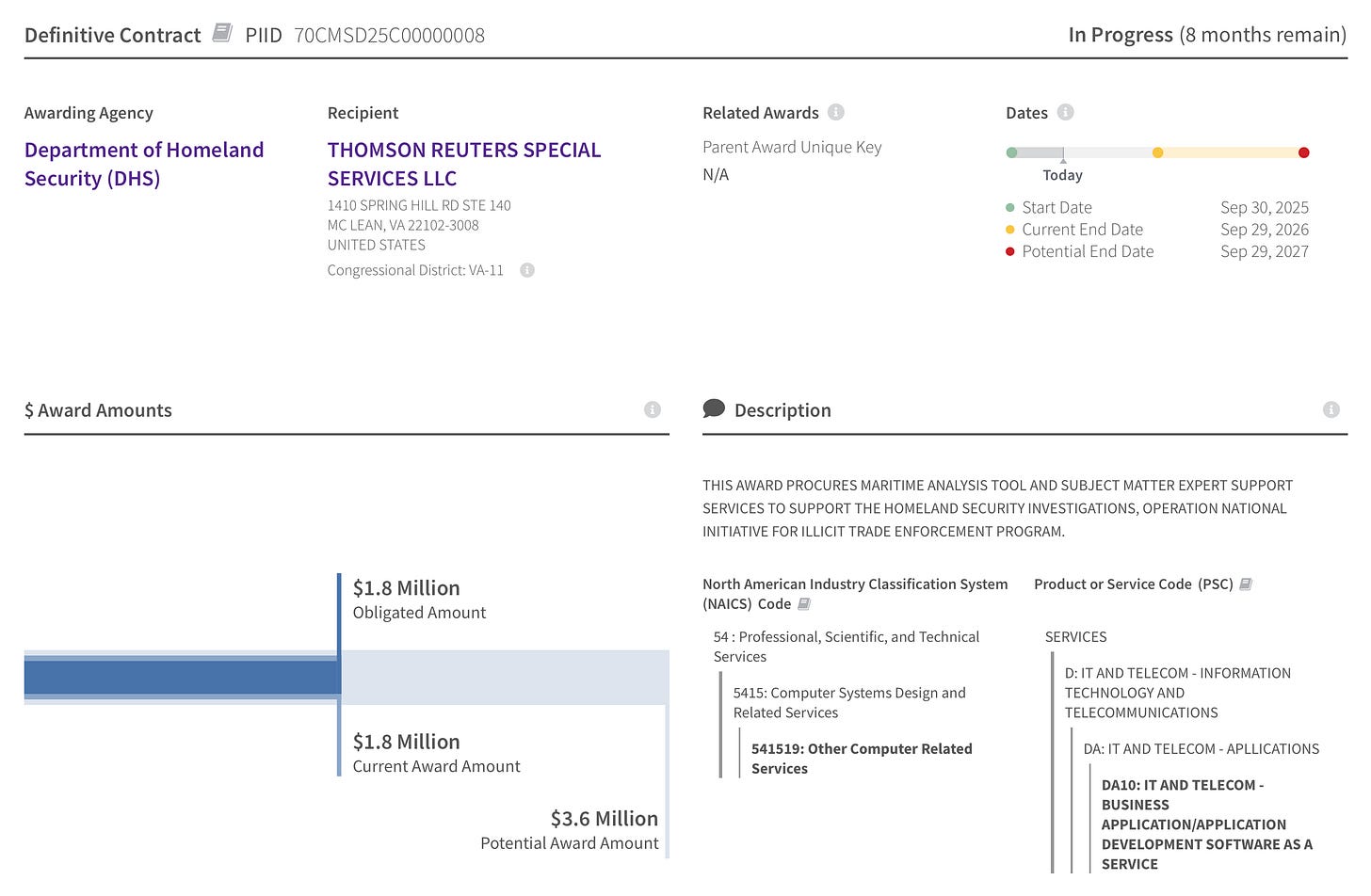This screenshot has width=1371, height=896.
Task: Click the $1.8 Million Current Award Amount
Action: coord(436,754)
